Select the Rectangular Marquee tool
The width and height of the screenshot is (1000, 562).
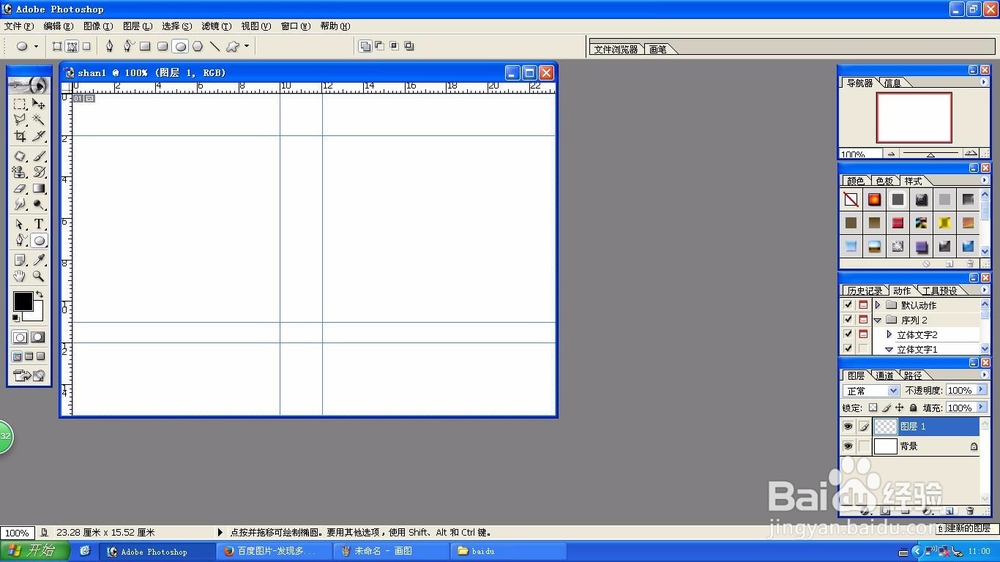point(20,104)
